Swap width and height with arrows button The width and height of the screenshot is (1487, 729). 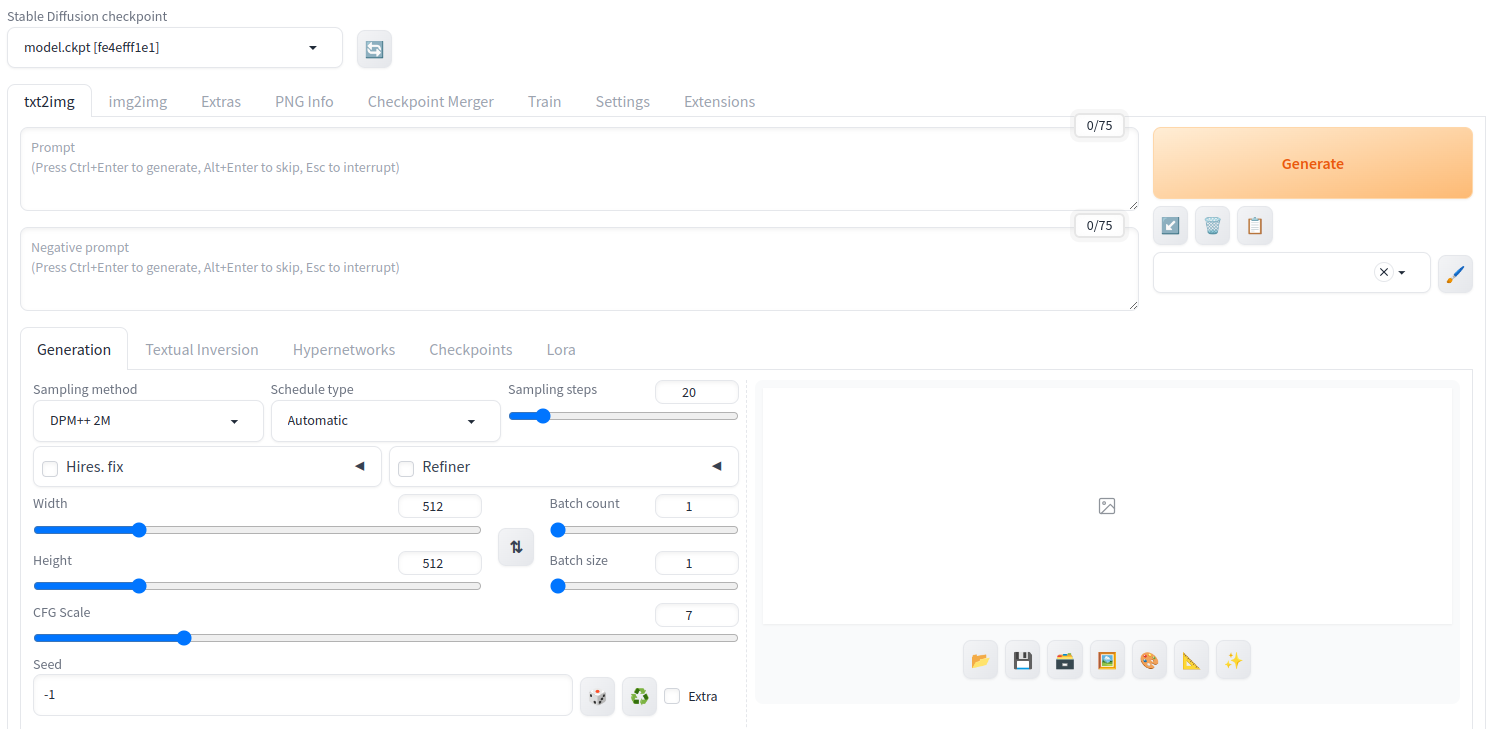tap(516, 547)
